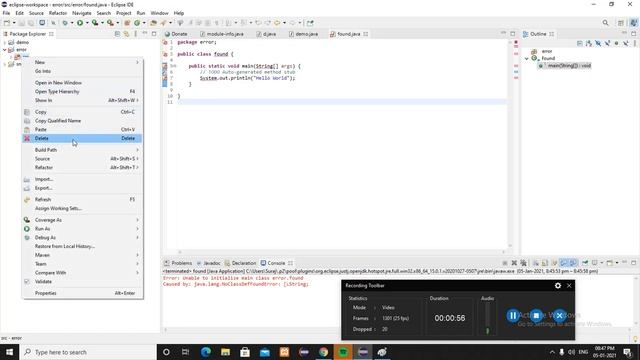Screen dimensions: 640x360
Task: Expand the demo project in Package Explorer
Action: coord(4,42)
